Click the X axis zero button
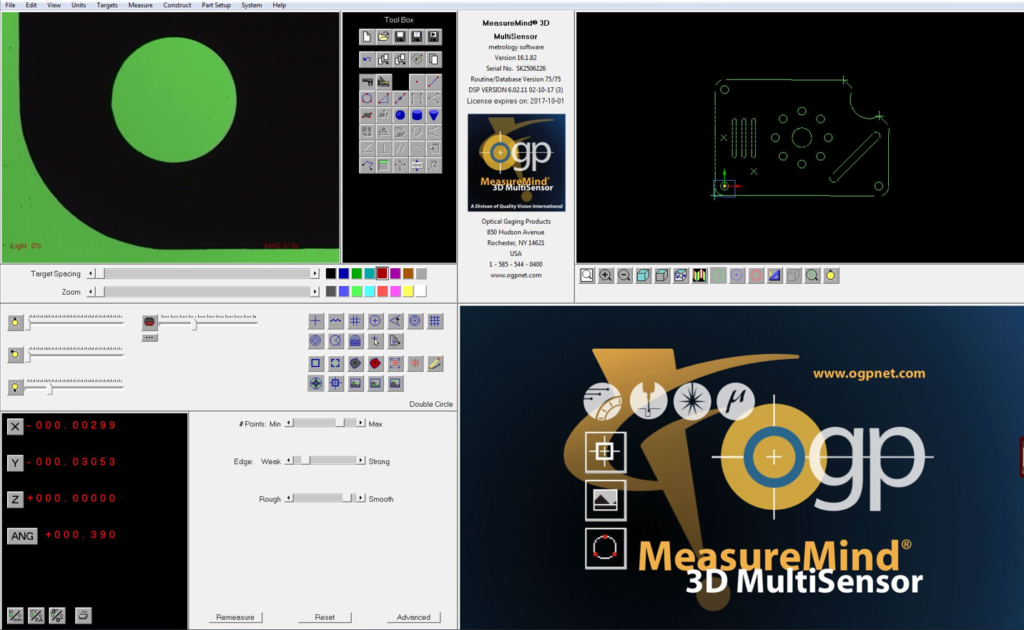 (15, 427)
